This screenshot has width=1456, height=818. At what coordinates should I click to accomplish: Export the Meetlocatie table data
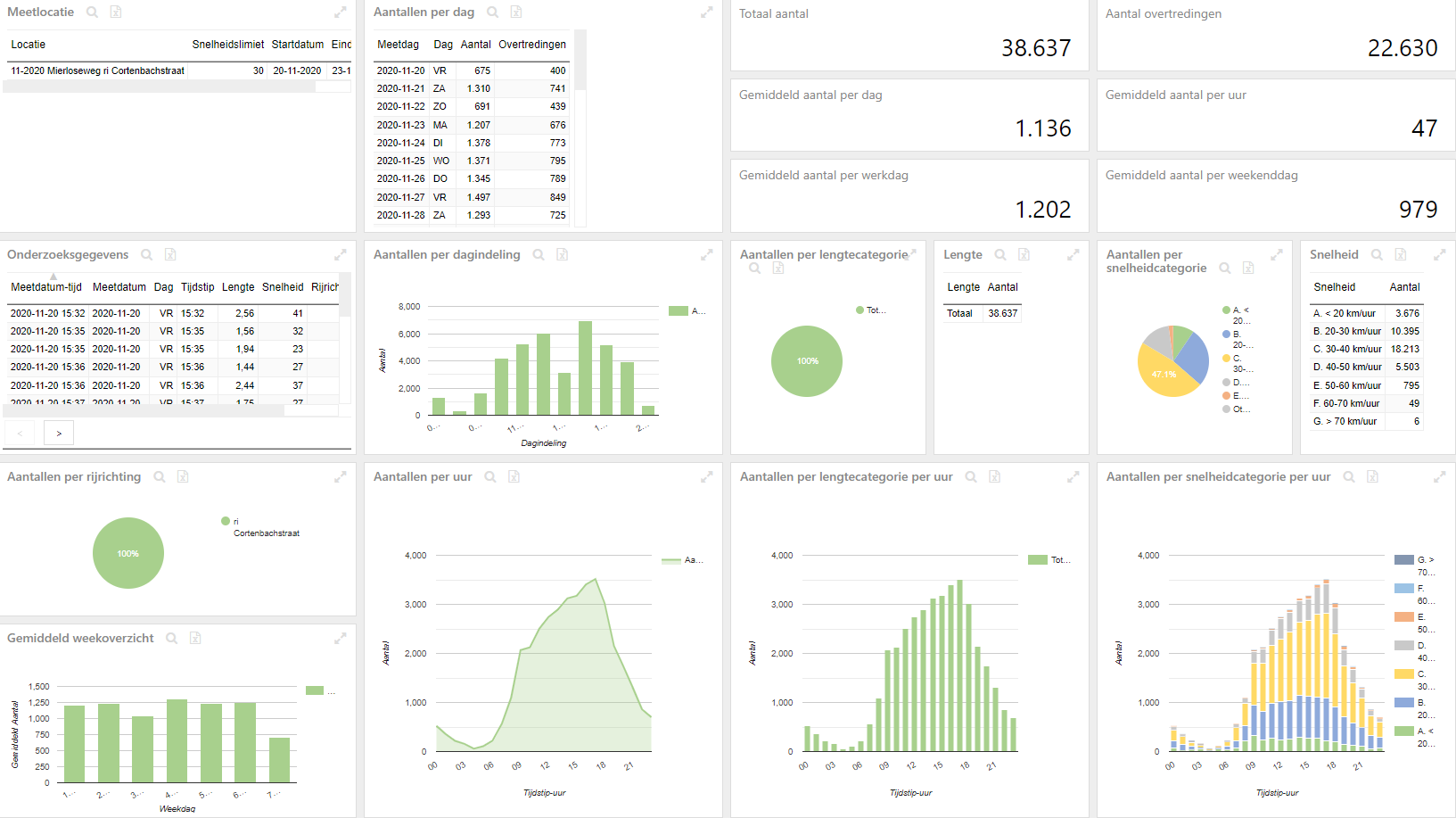click(116, 12)
